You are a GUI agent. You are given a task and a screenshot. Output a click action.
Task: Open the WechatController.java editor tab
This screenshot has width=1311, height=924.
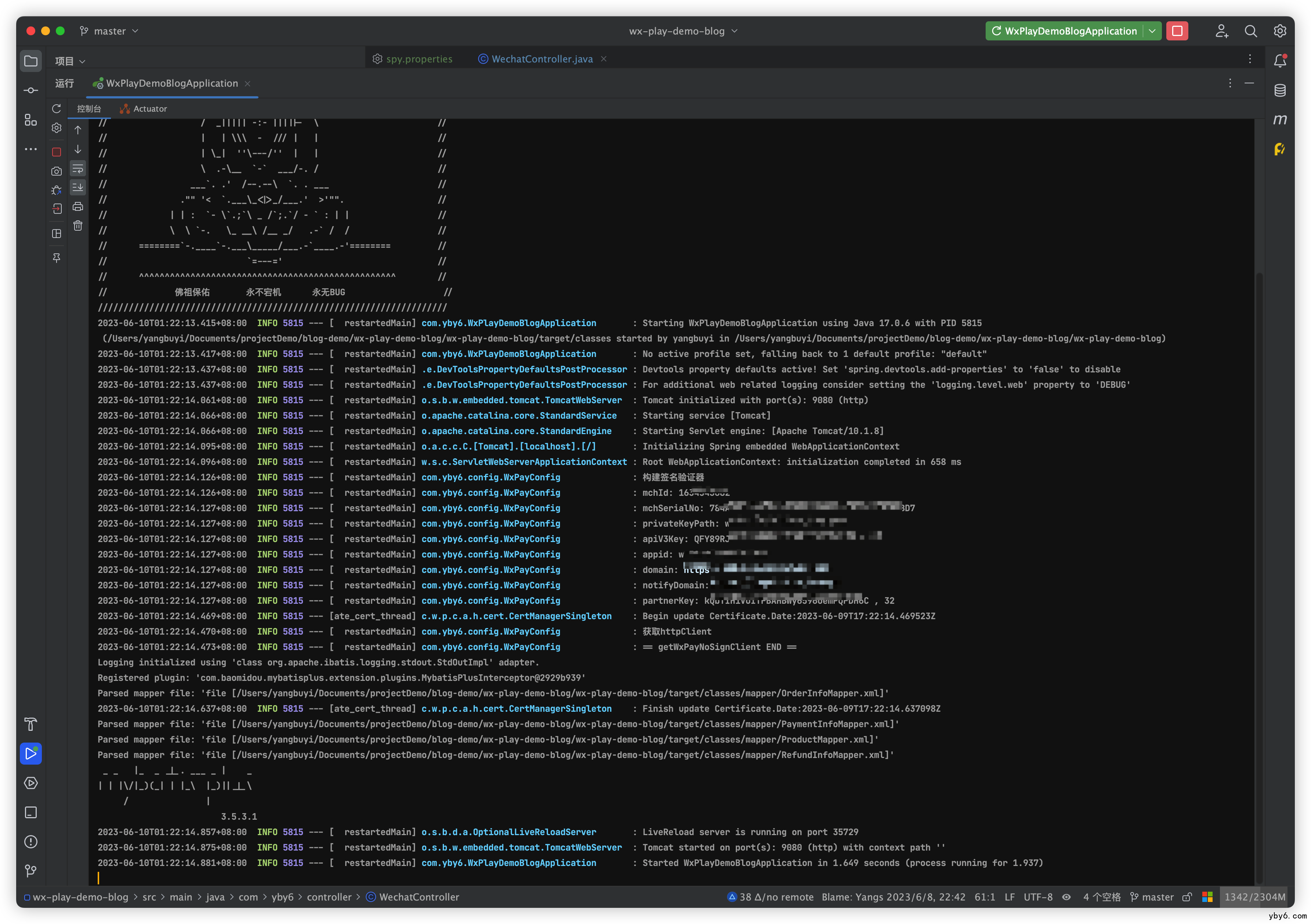coord(541,59)
